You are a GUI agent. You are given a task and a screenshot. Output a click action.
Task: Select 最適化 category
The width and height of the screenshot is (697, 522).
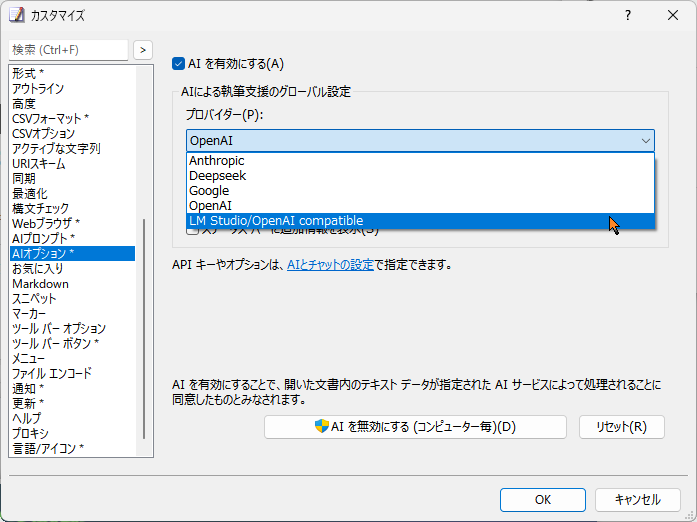pos(72,194)
